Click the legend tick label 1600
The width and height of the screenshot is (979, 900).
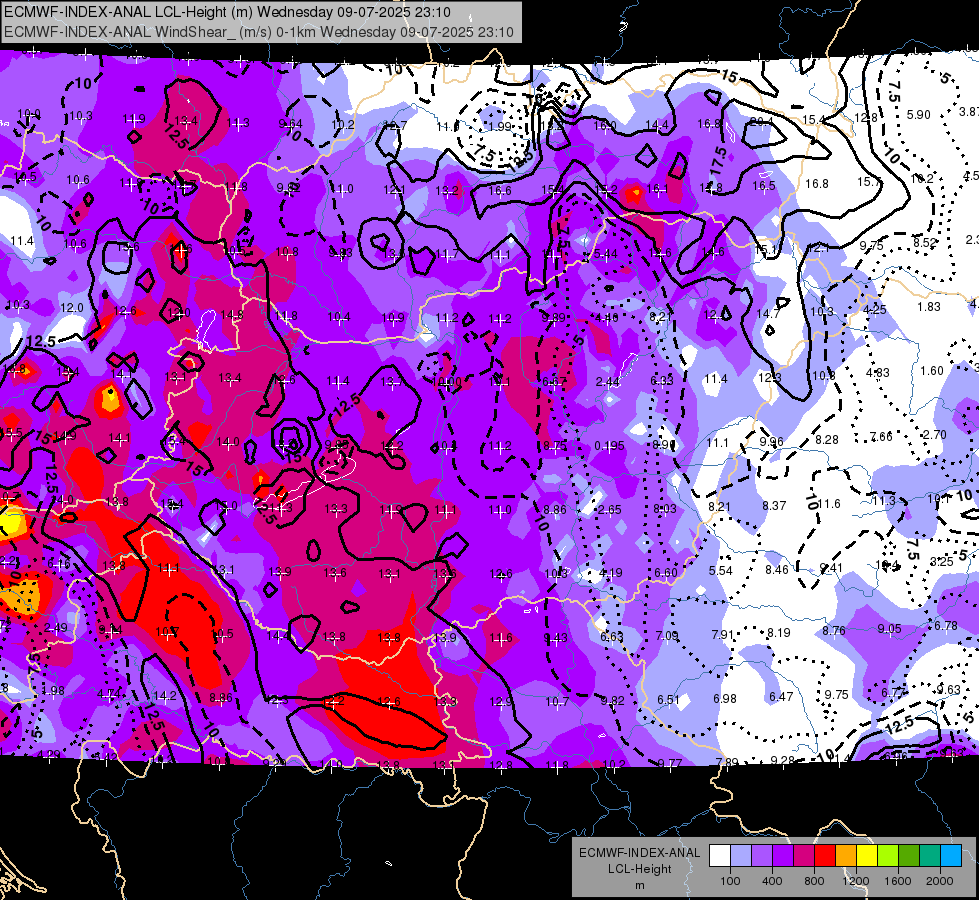(898, 881)
